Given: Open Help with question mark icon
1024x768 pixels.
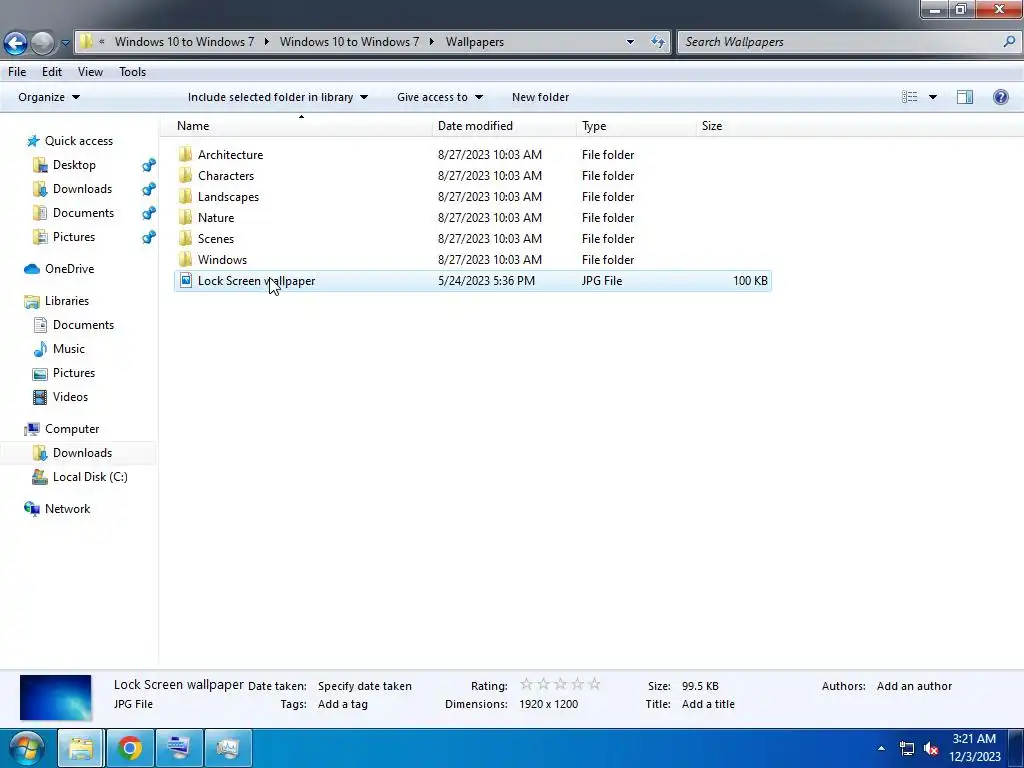Looking at the screenshot, I should click(x=1000, y=97).
